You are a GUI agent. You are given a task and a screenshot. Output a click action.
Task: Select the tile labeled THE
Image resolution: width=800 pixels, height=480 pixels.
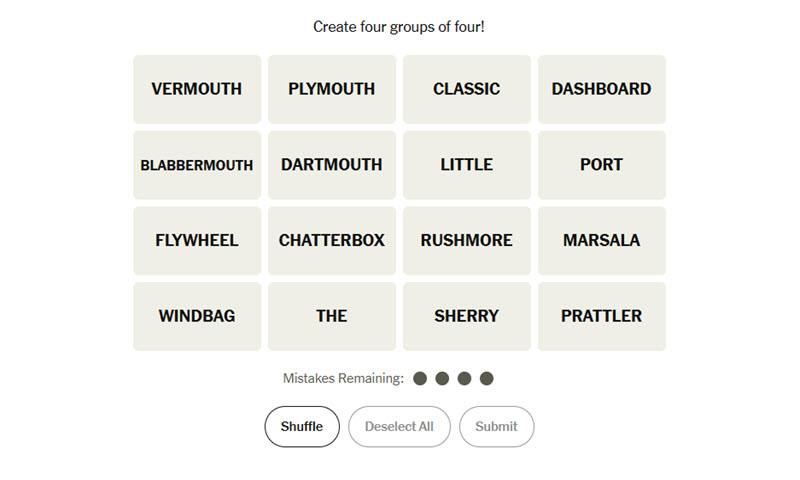pyautogui.click(x=332, y=316)
